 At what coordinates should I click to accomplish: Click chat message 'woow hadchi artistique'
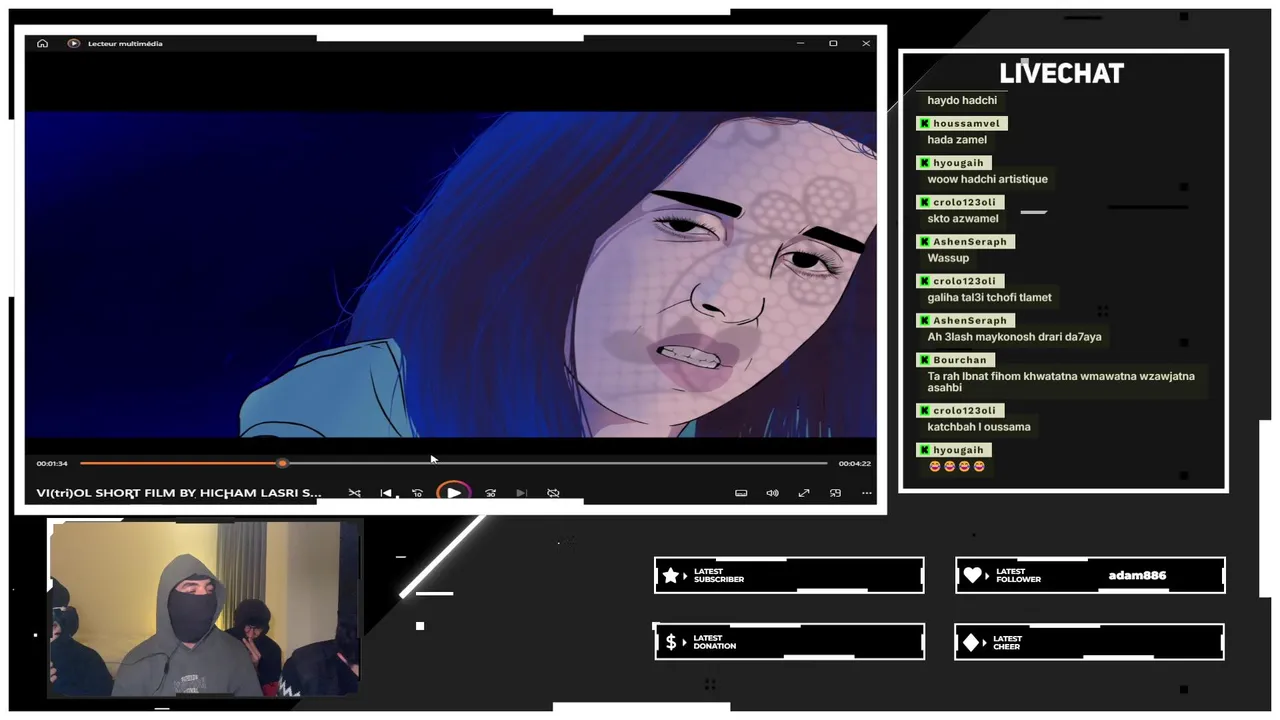click(987, 179)
